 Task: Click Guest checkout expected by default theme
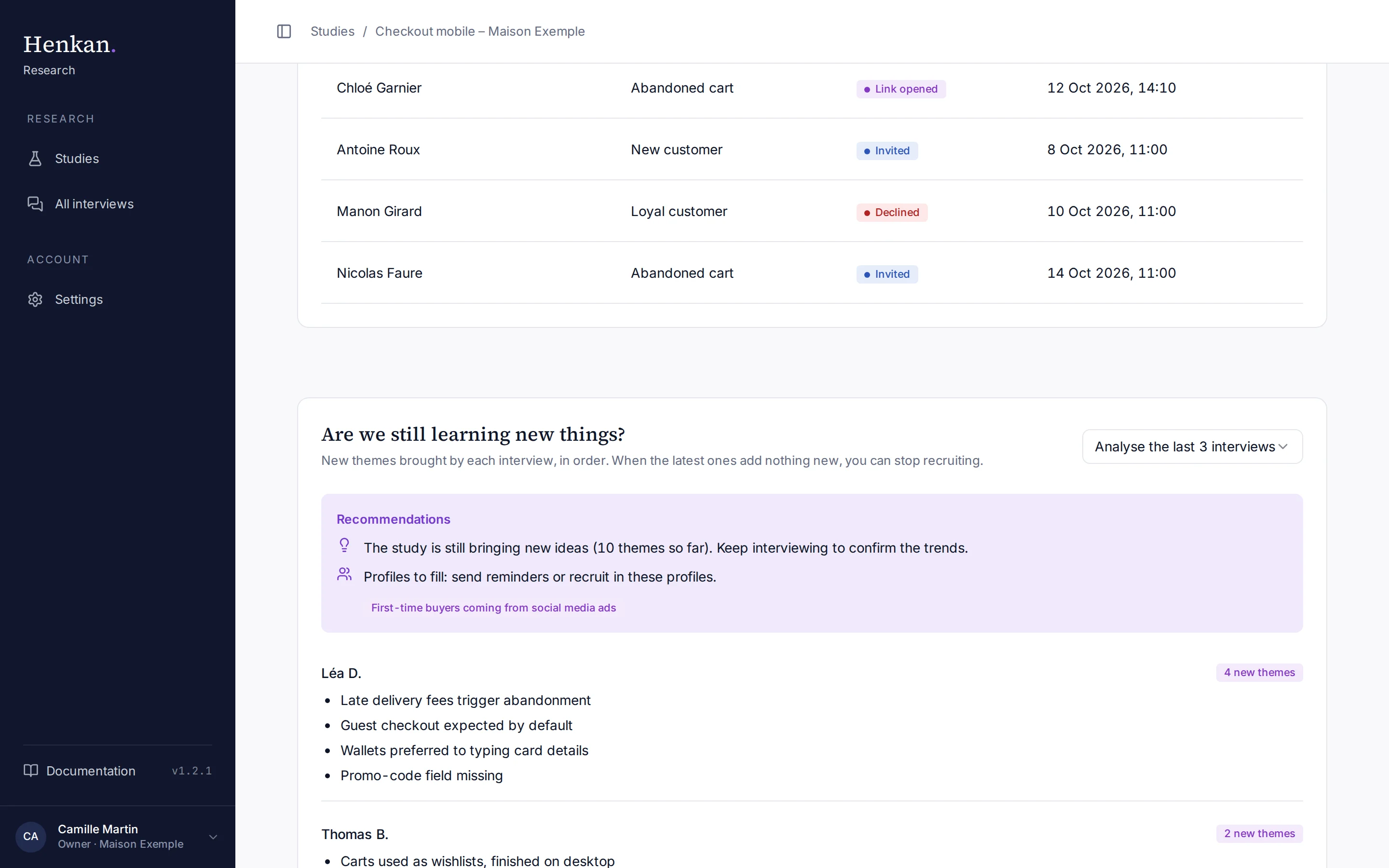[456, 725]
